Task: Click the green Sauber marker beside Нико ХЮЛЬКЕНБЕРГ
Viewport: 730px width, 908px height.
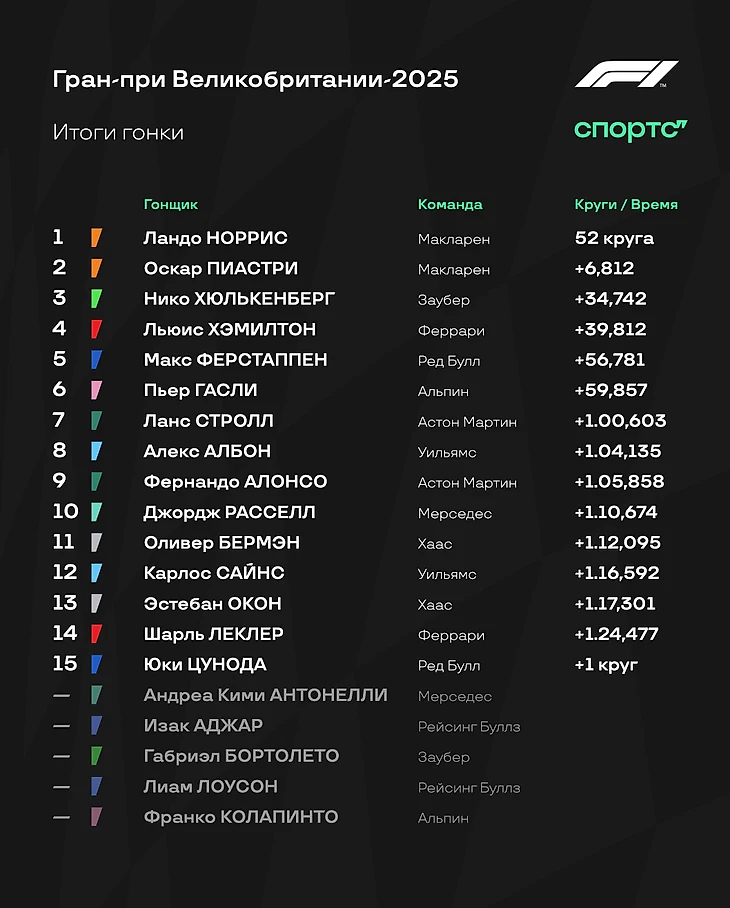Action: click(x=96, y=299)
